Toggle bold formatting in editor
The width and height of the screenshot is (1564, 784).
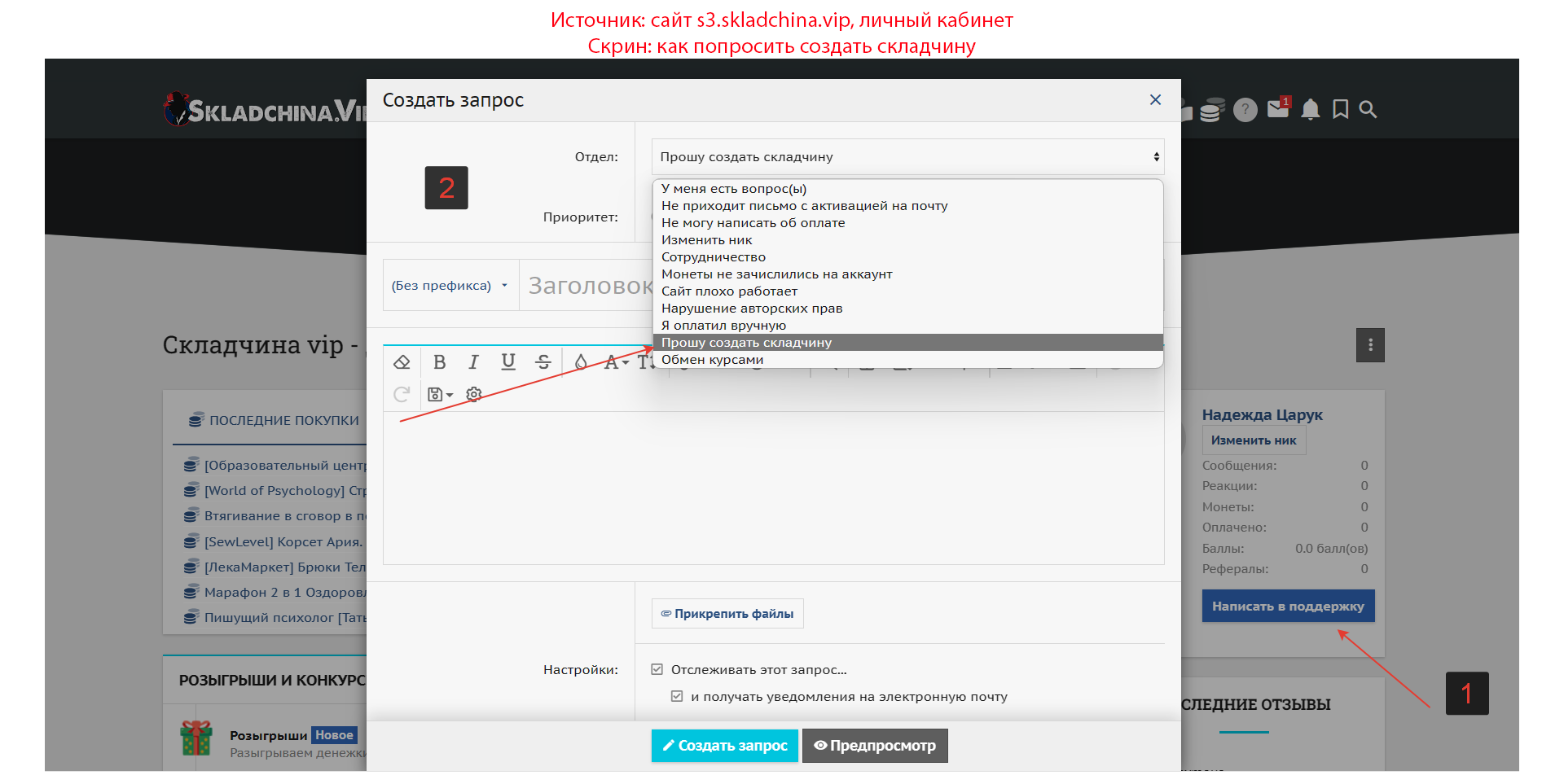pyautogui.click(x=439, y=362)
